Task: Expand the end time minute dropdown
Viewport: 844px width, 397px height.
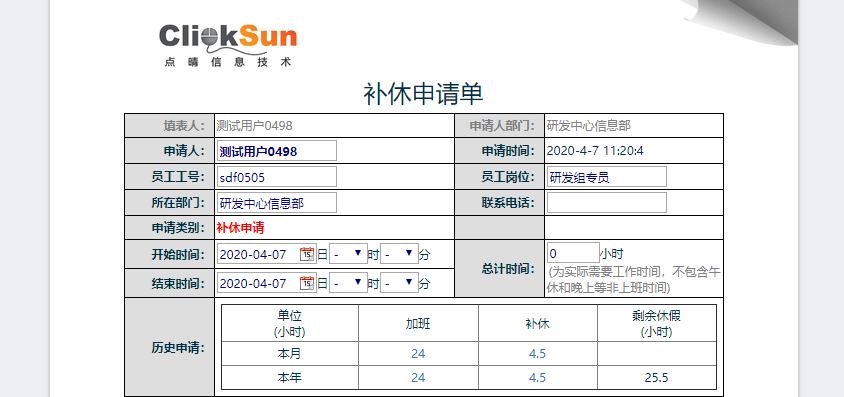Action: 399,282
